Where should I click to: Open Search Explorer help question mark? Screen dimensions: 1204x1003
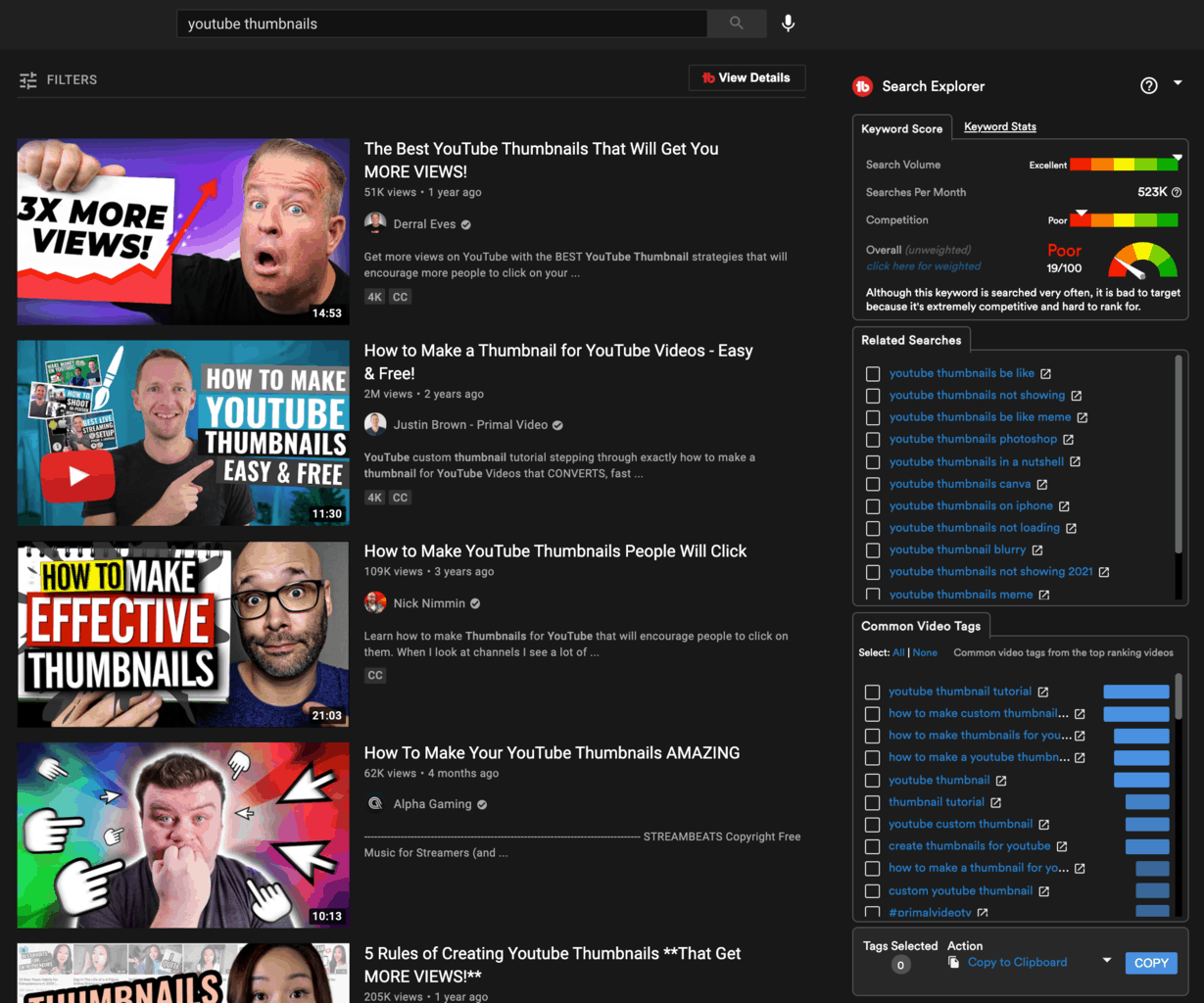click(1149, 86)
